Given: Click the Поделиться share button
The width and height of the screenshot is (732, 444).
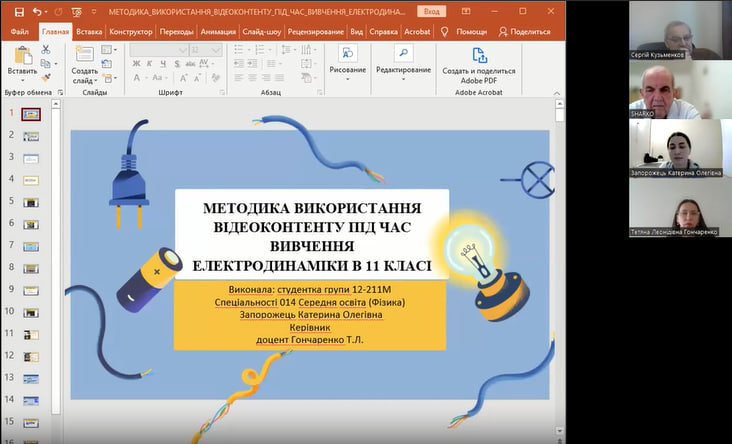Looking at the screenshot, I should pos(524,32).
